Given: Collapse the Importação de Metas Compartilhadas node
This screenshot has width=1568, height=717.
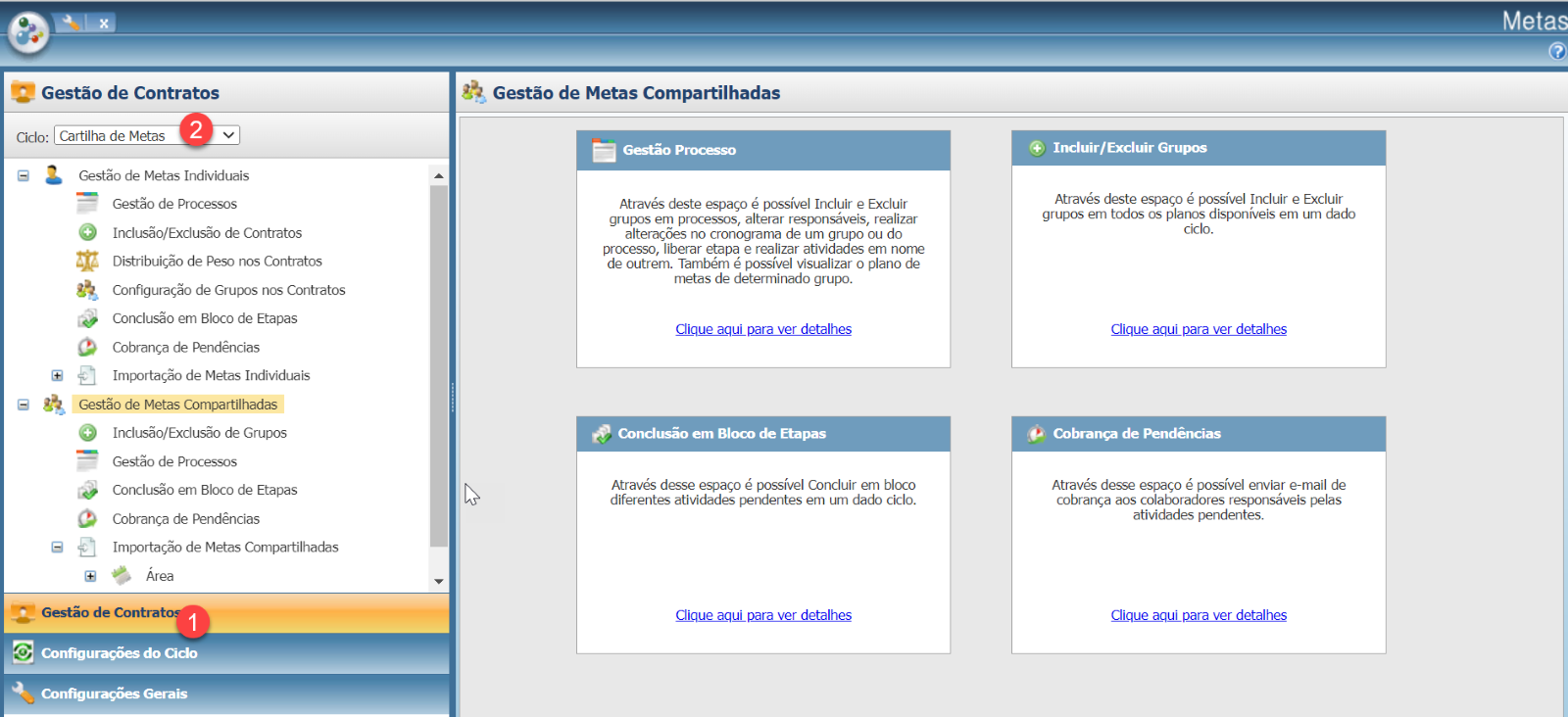Looking at the screenshot, I should click(57, 548).
